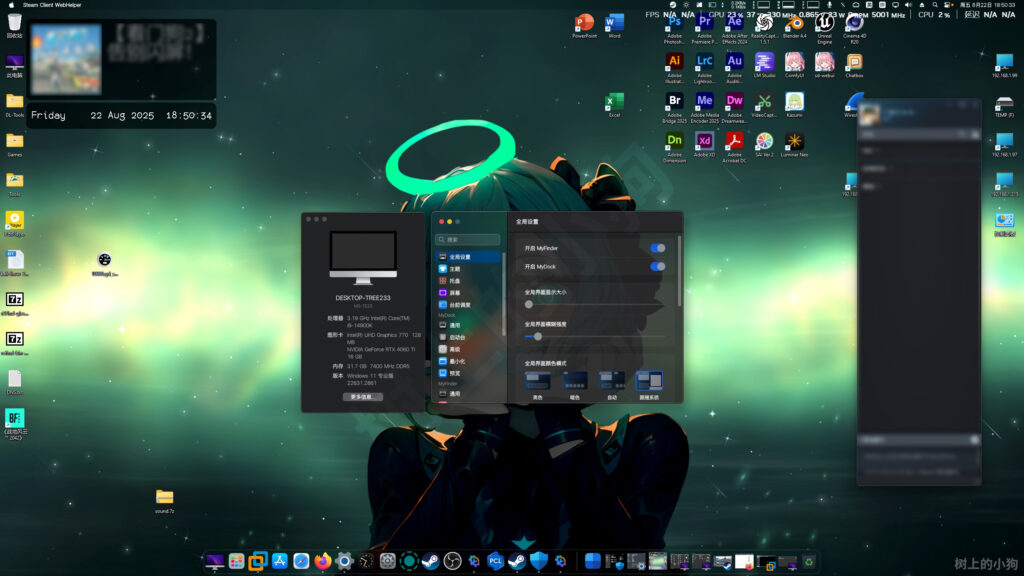This screenshot has height=576, width=1024.
Task: Adjust the 全局界面显示大小 slider
Action: [594, 304]
